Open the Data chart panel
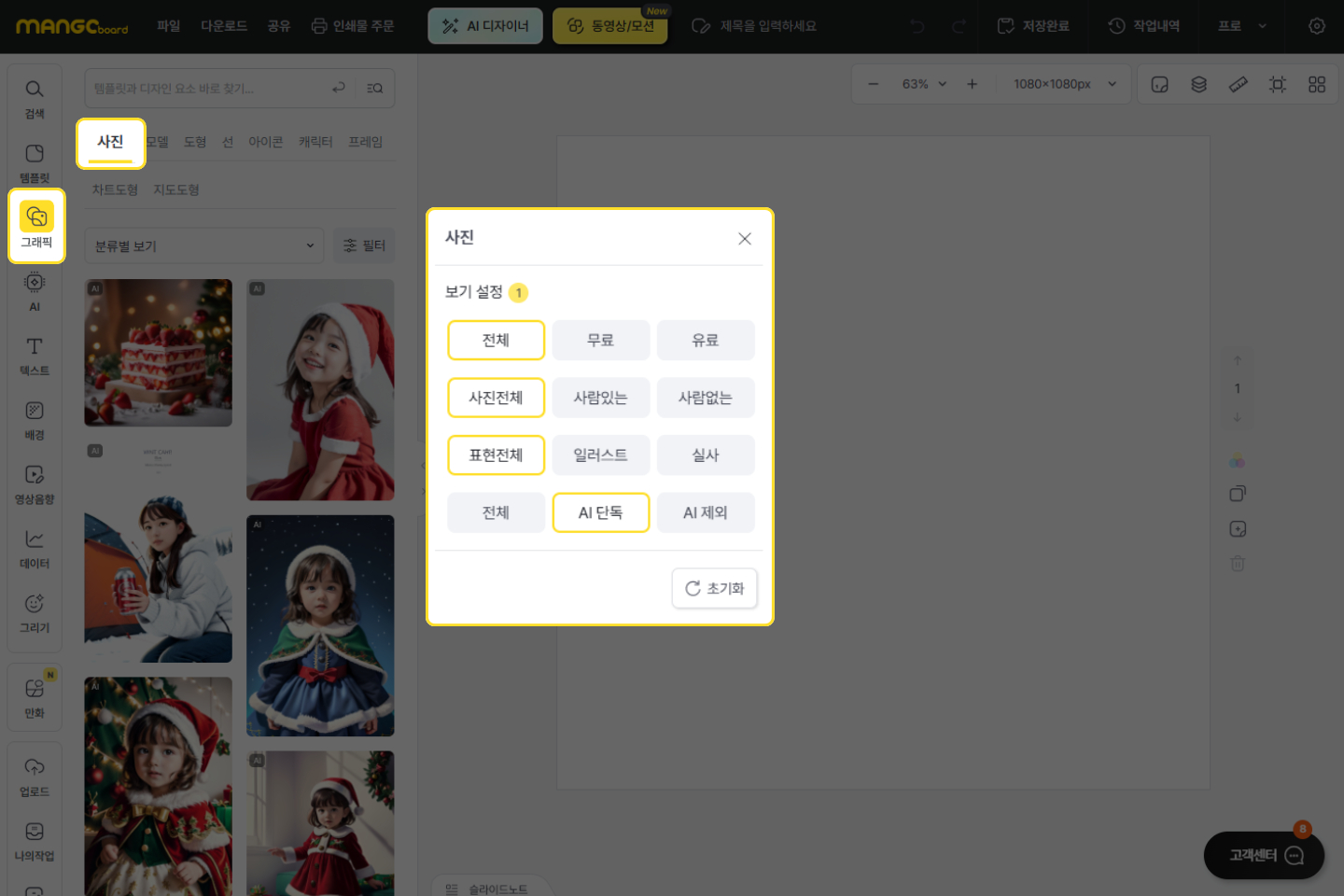Screen dimensions: 1344x896 35,548
